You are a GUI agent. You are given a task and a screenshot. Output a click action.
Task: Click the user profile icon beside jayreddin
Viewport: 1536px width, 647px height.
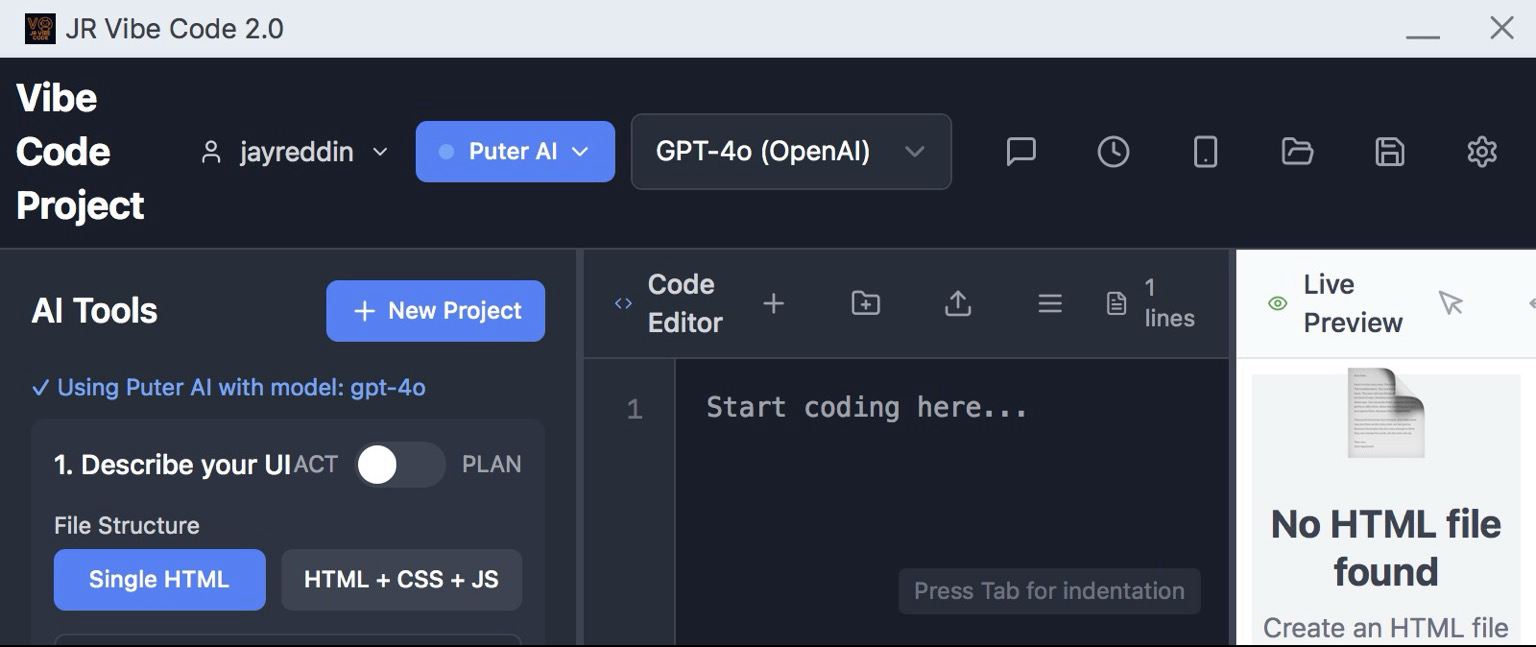pos(211,152)
